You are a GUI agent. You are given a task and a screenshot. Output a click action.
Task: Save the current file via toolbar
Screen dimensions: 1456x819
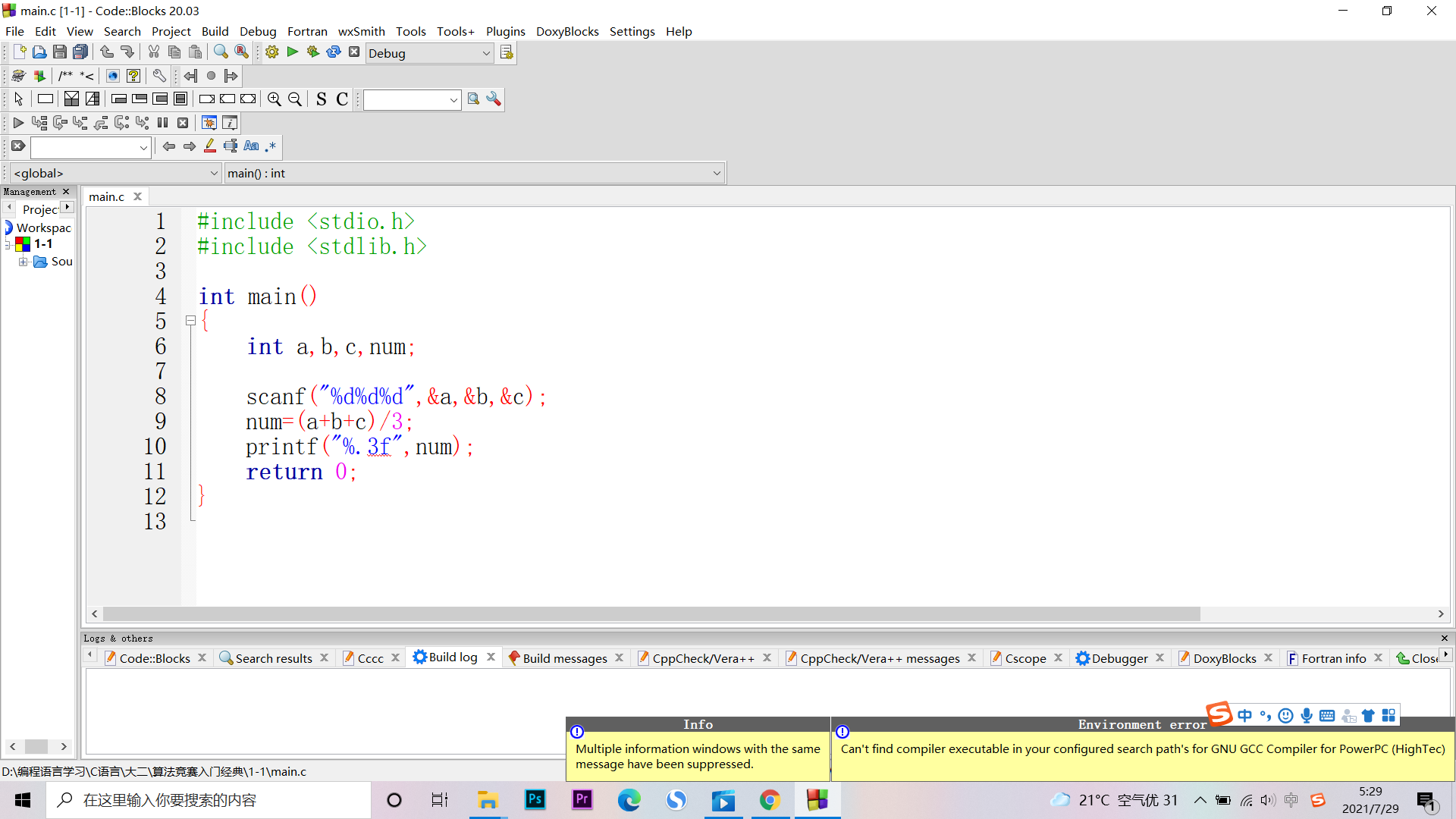point(60,52)
